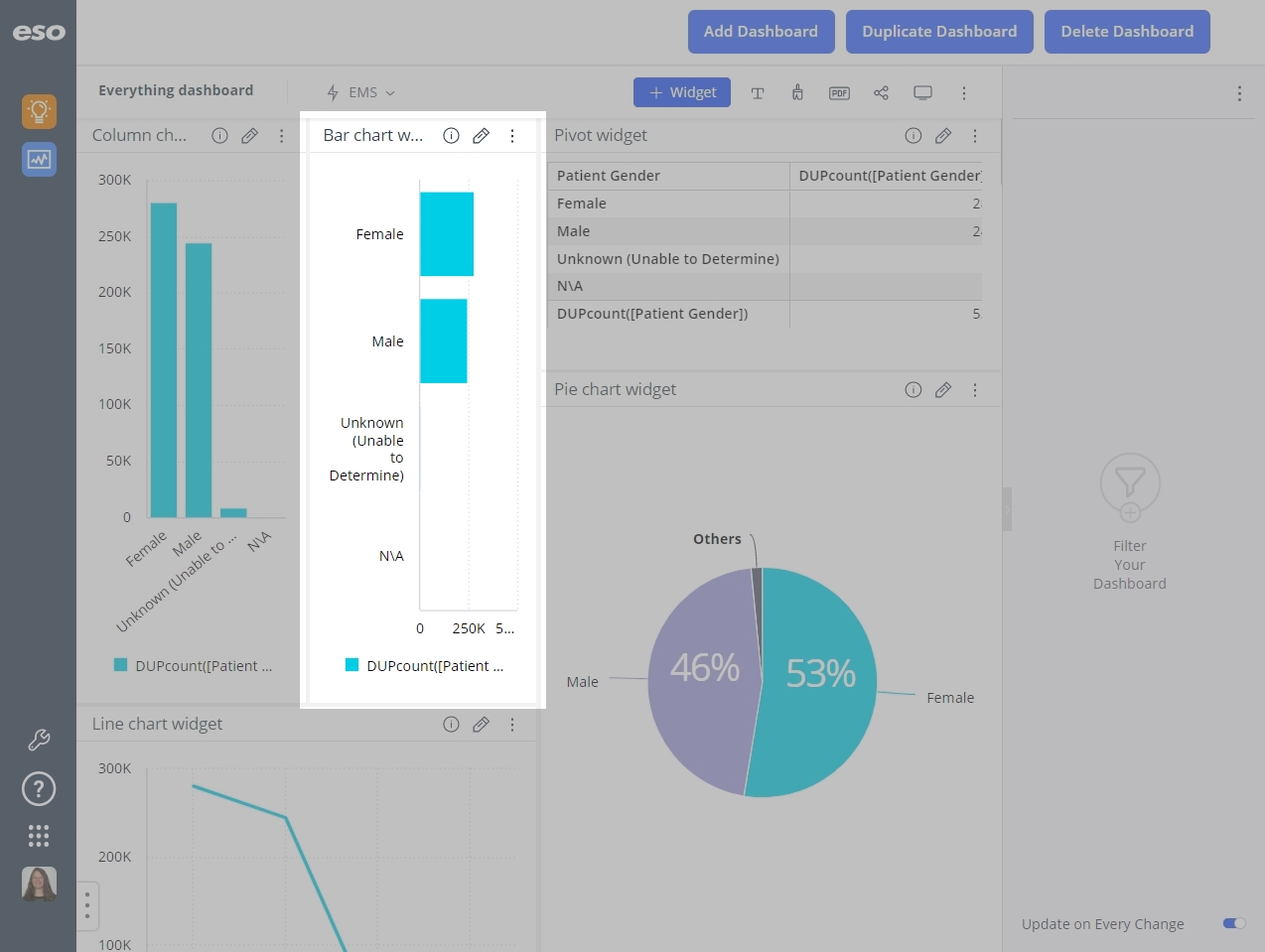Add a text widget with the T icon
Screen dimensions: 1265x952
click(x=758, y=93)
